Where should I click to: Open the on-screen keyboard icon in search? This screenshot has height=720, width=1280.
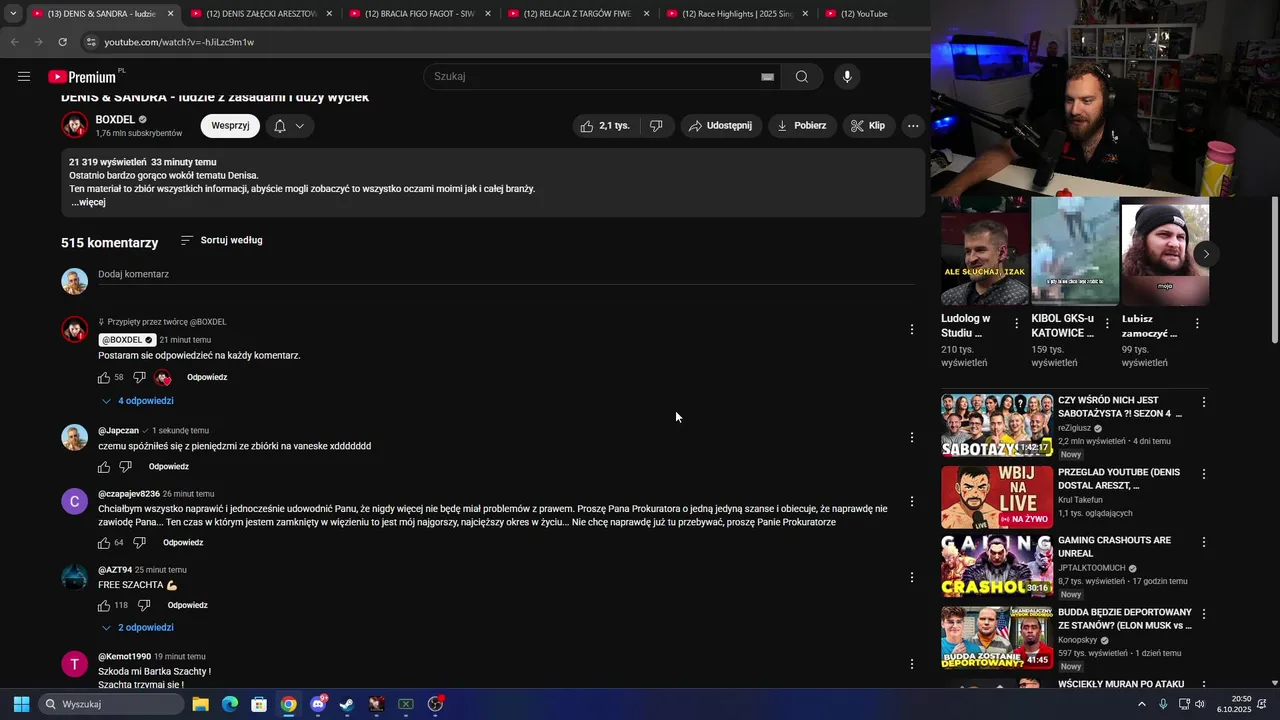point(767,77)
